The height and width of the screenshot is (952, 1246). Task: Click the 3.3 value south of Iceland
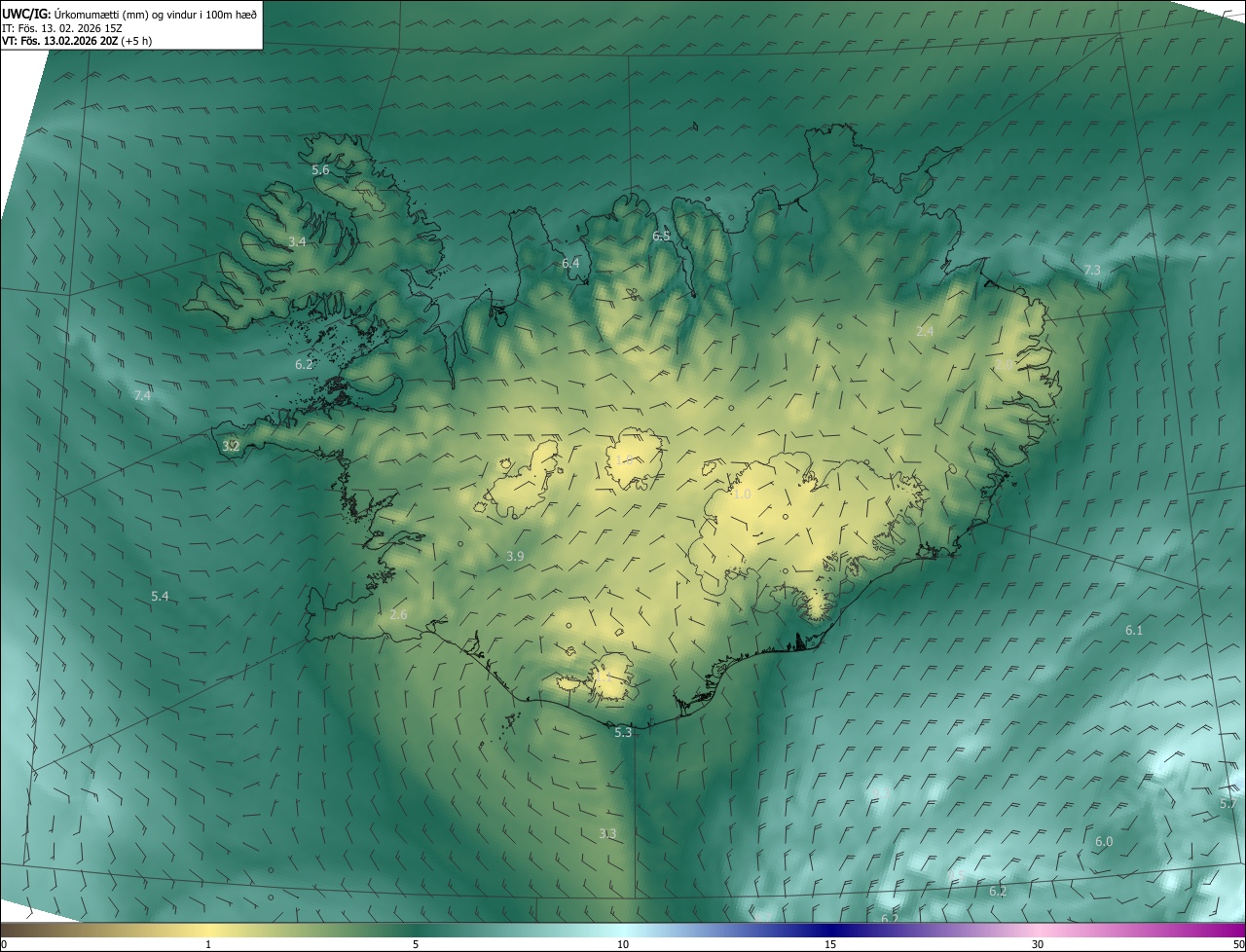coord(607,833)
